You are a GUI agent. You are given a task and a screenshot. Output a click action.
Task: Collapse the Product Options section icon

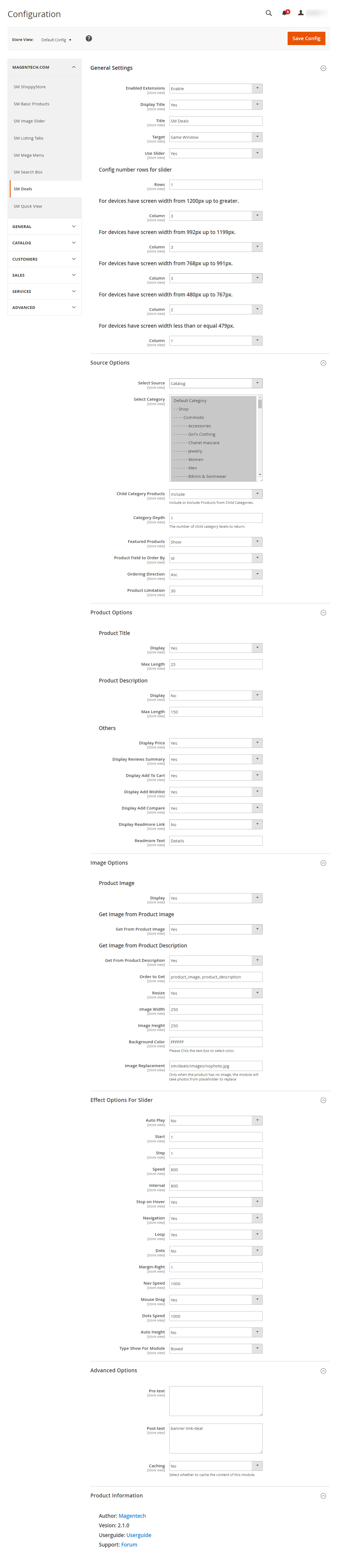coord(323,613)
